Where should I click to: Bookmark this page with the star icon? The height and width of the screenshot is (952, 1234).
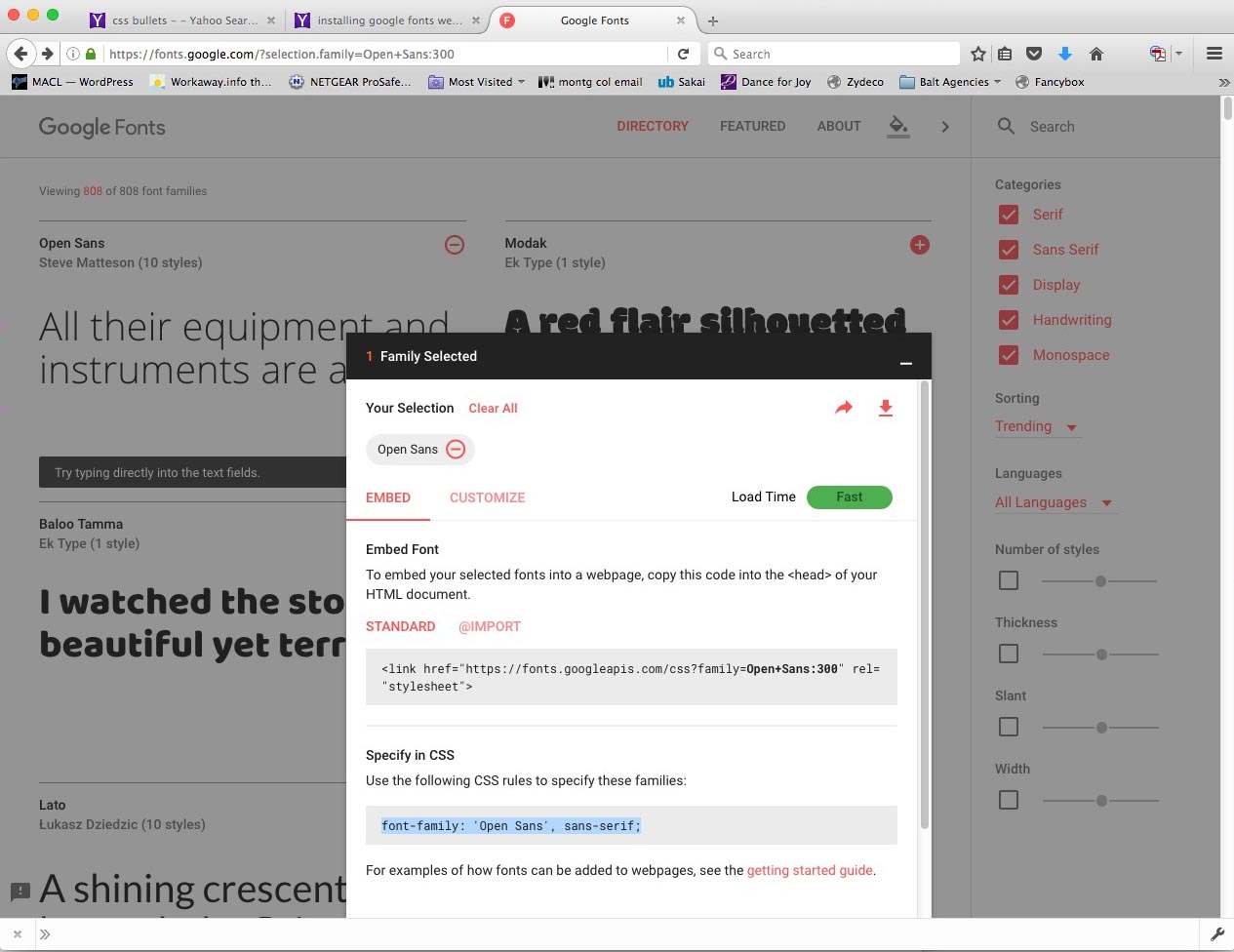978,54
